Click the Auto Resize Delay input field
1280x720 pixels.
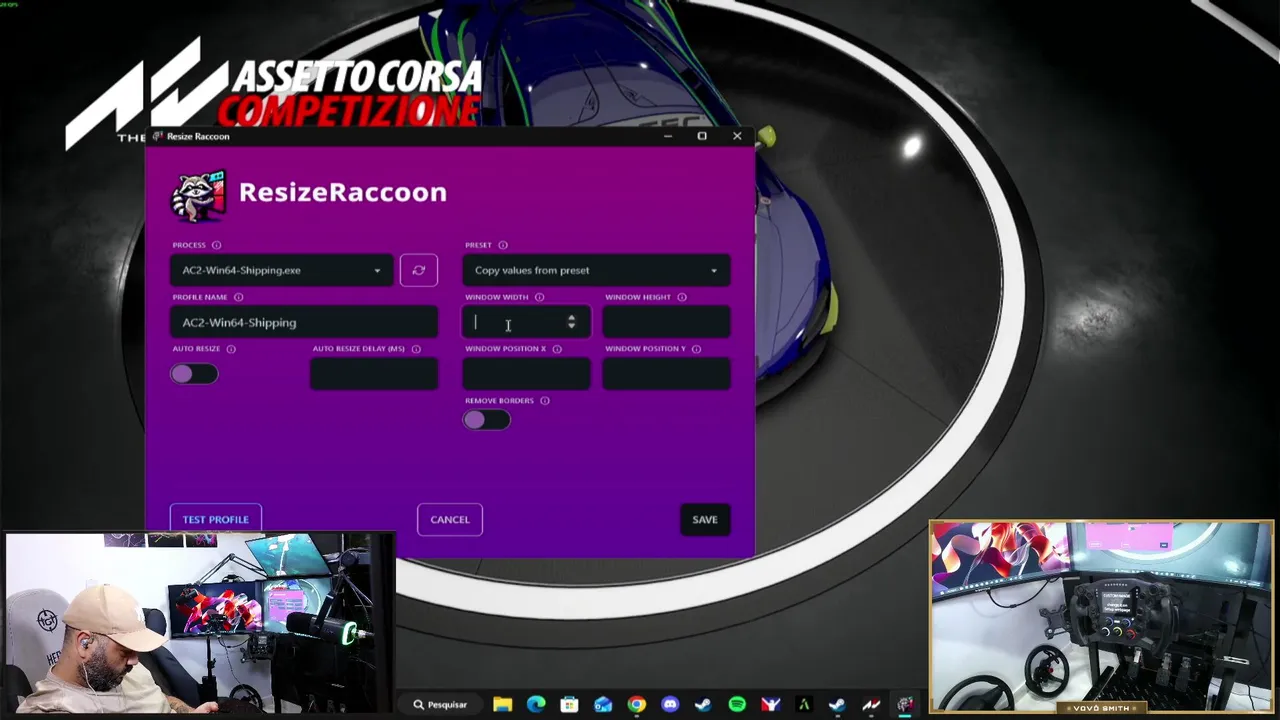(374, 374)
